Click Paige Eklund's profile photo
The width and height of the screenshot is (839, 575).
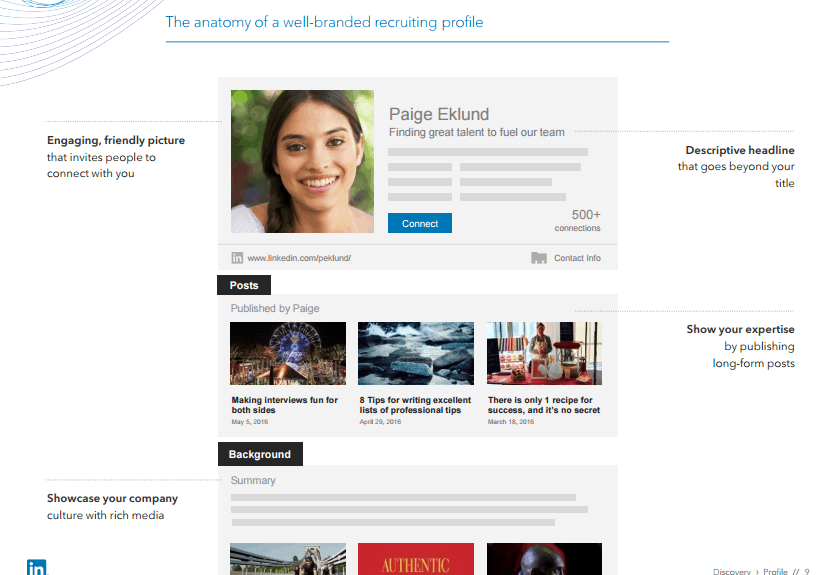point(303,162)
